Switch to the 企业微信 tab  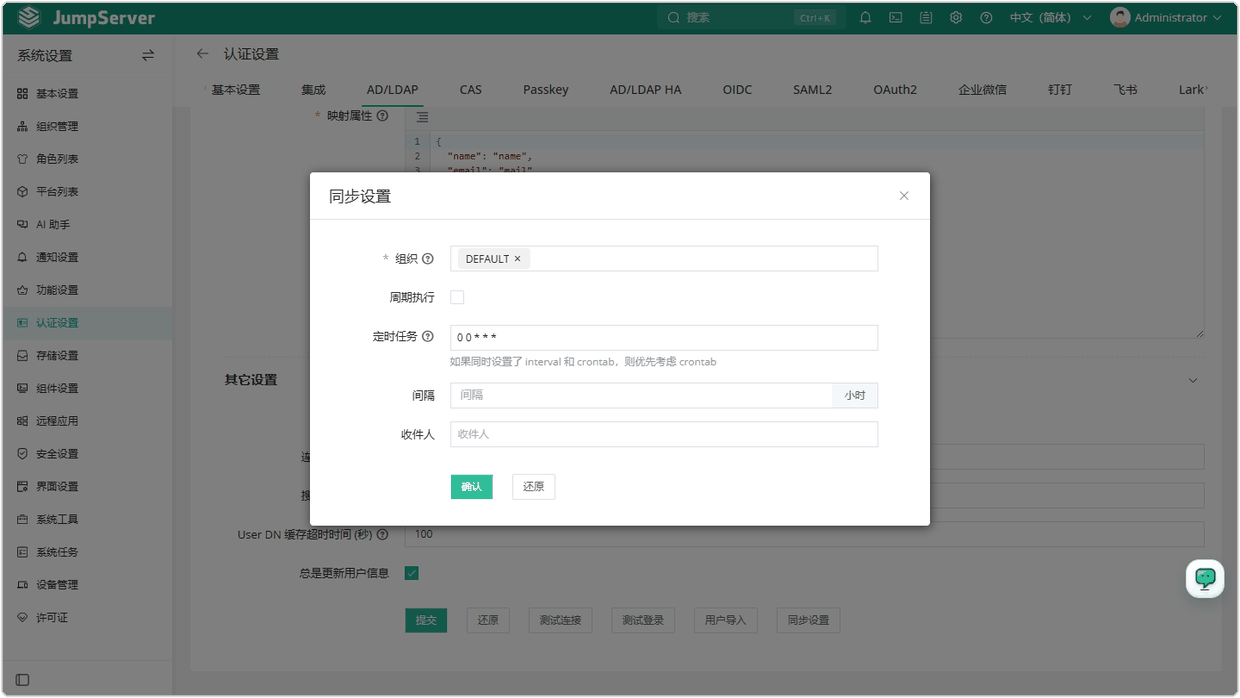982,90
